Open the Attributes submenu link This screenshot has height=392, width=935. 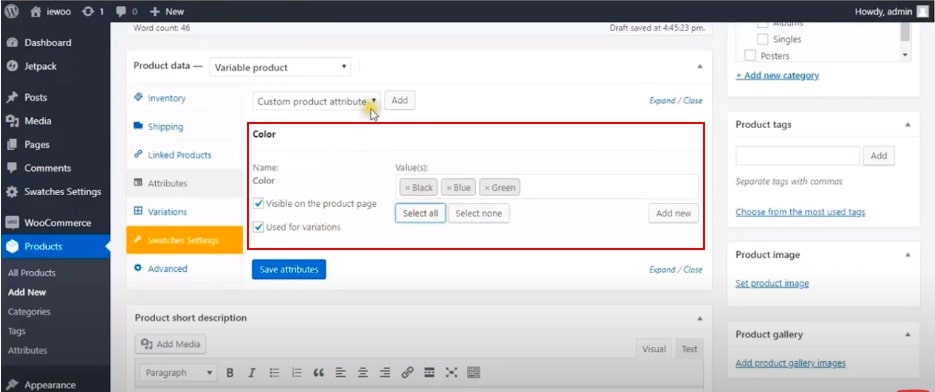27,350
